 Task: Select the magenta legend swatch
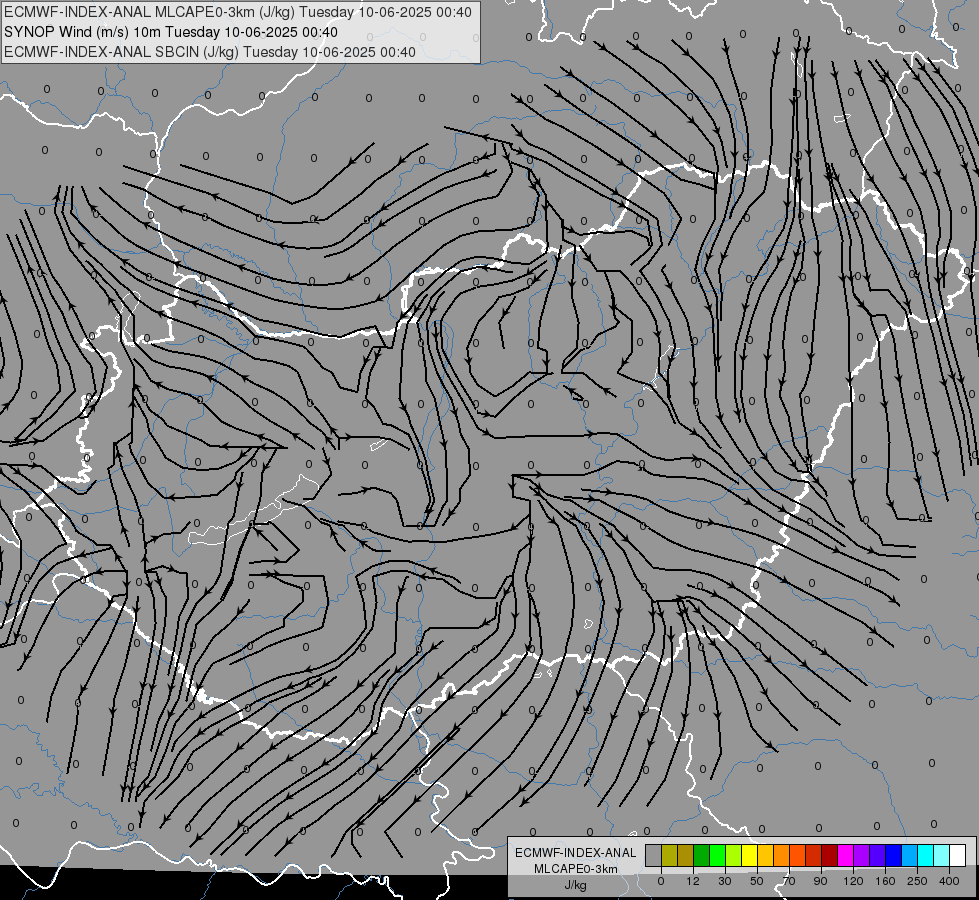click(x=845, y=855)
